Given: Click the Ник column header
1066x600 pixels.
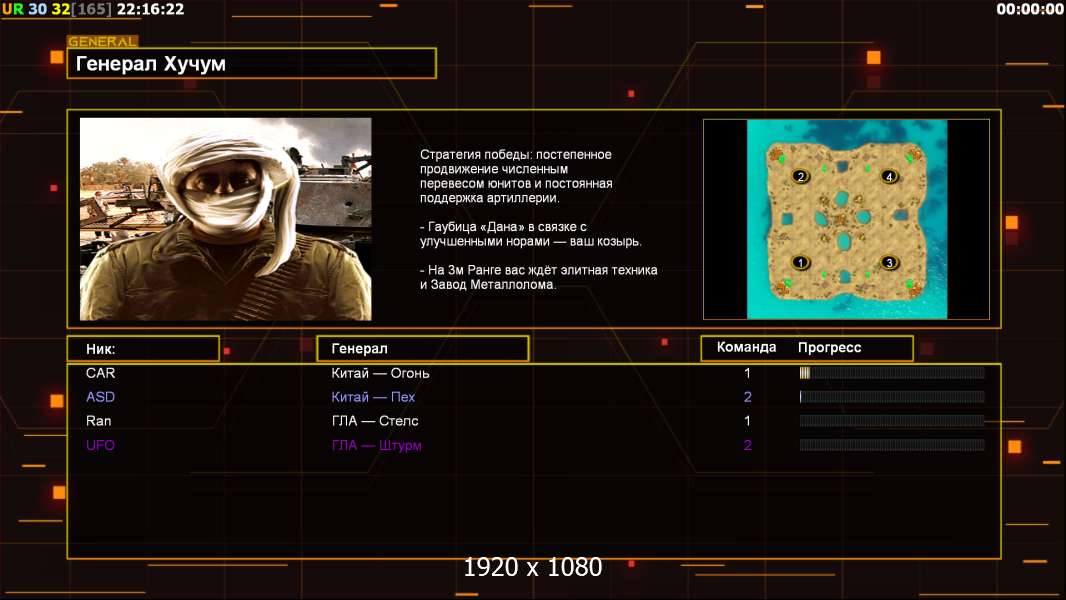Looking at the screenshot, I should coord(142,349).
